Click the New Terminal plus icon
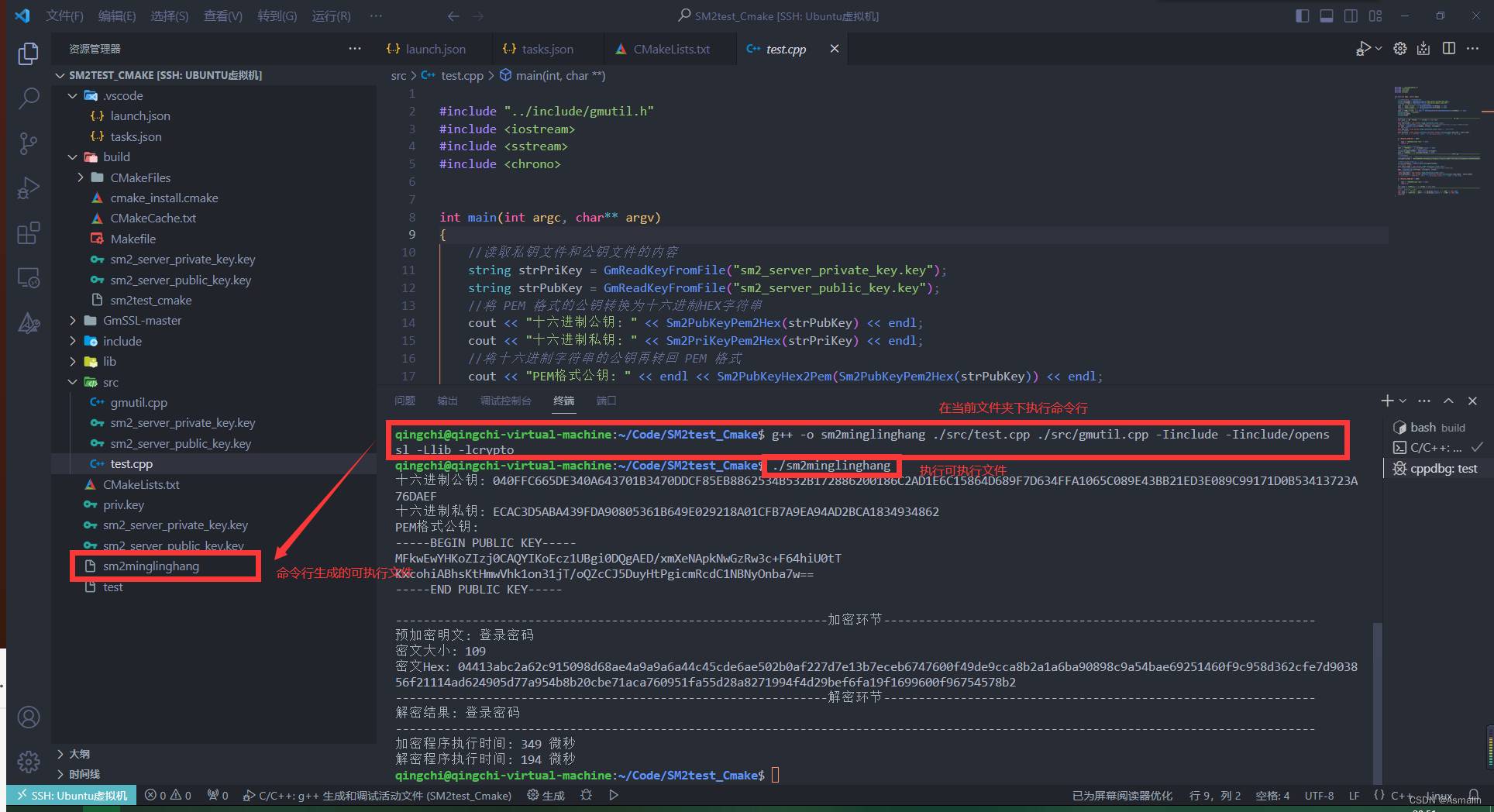Screen dimensions: 1494x812 click(1387, 401)
